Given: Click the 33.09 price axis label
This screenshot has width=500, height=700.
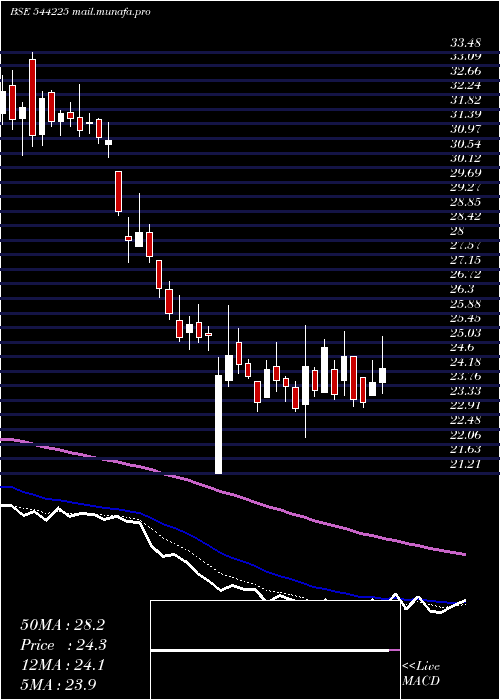Looking at the screenshot, I should click(x=466, y=57).
